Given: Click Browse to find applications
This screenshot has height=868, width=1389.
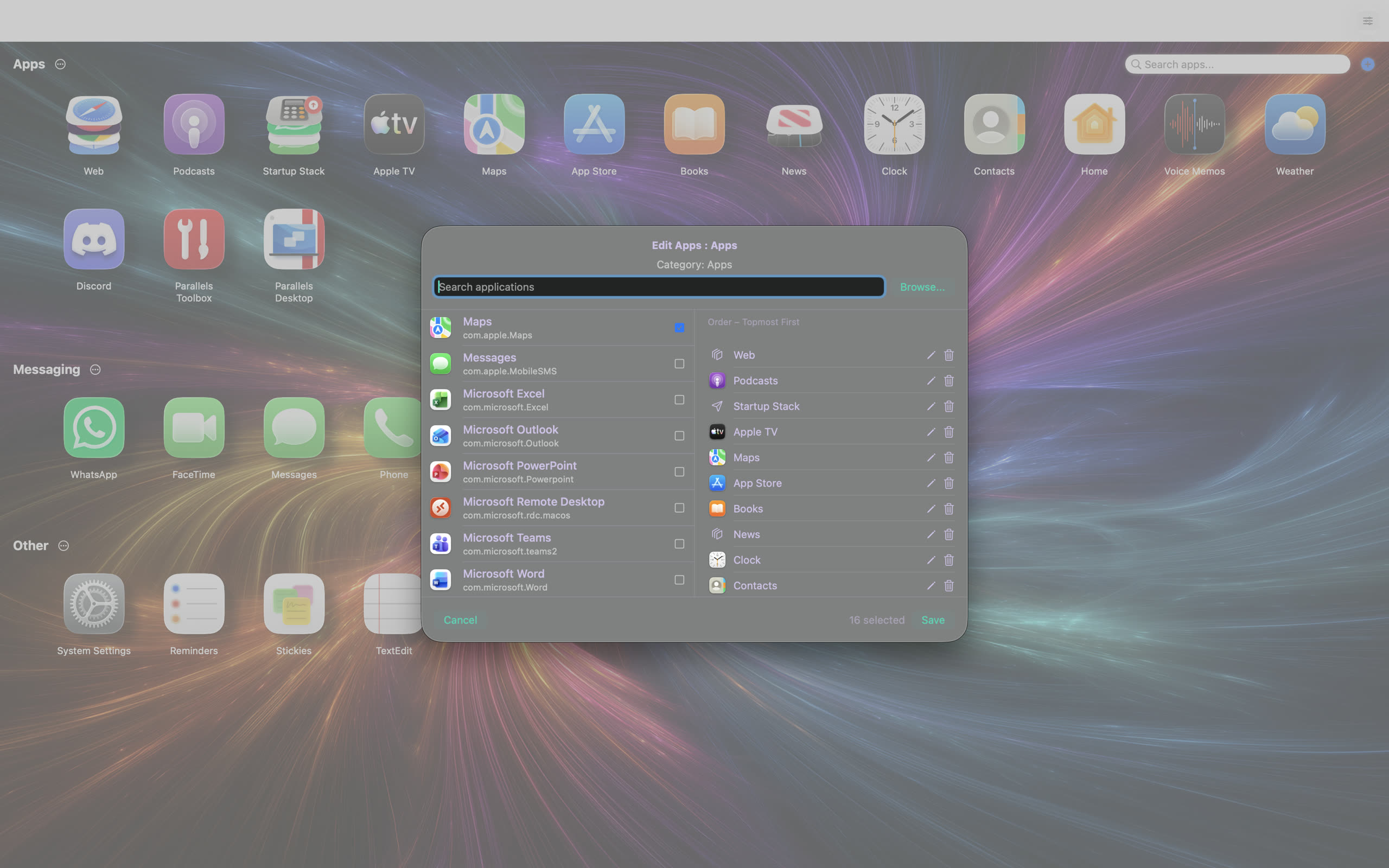Looking at the screenshot, I should [x=922, y=287].
